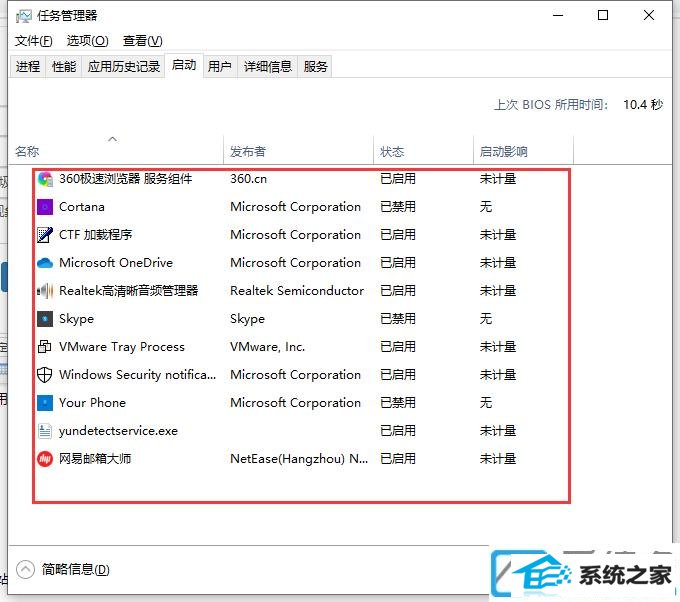Click the Realtek高清晰音频管理器 speaker icon
The height and width of the screenshot is (602, 680).
point(45,291)
